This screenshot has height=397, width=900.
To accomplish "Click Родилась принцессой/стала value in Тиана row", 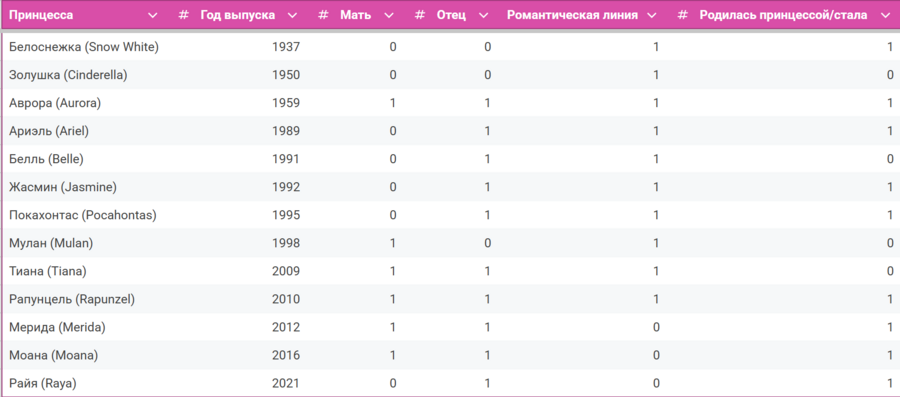I will click(890, 271).
